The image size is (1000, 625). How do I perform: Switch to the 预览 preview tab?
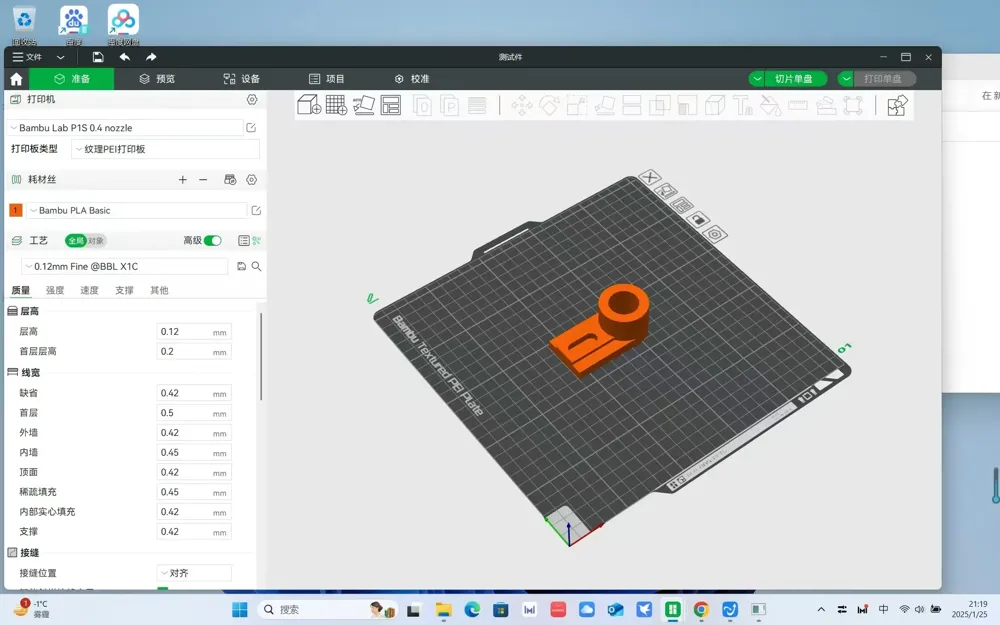coord(157,79)
